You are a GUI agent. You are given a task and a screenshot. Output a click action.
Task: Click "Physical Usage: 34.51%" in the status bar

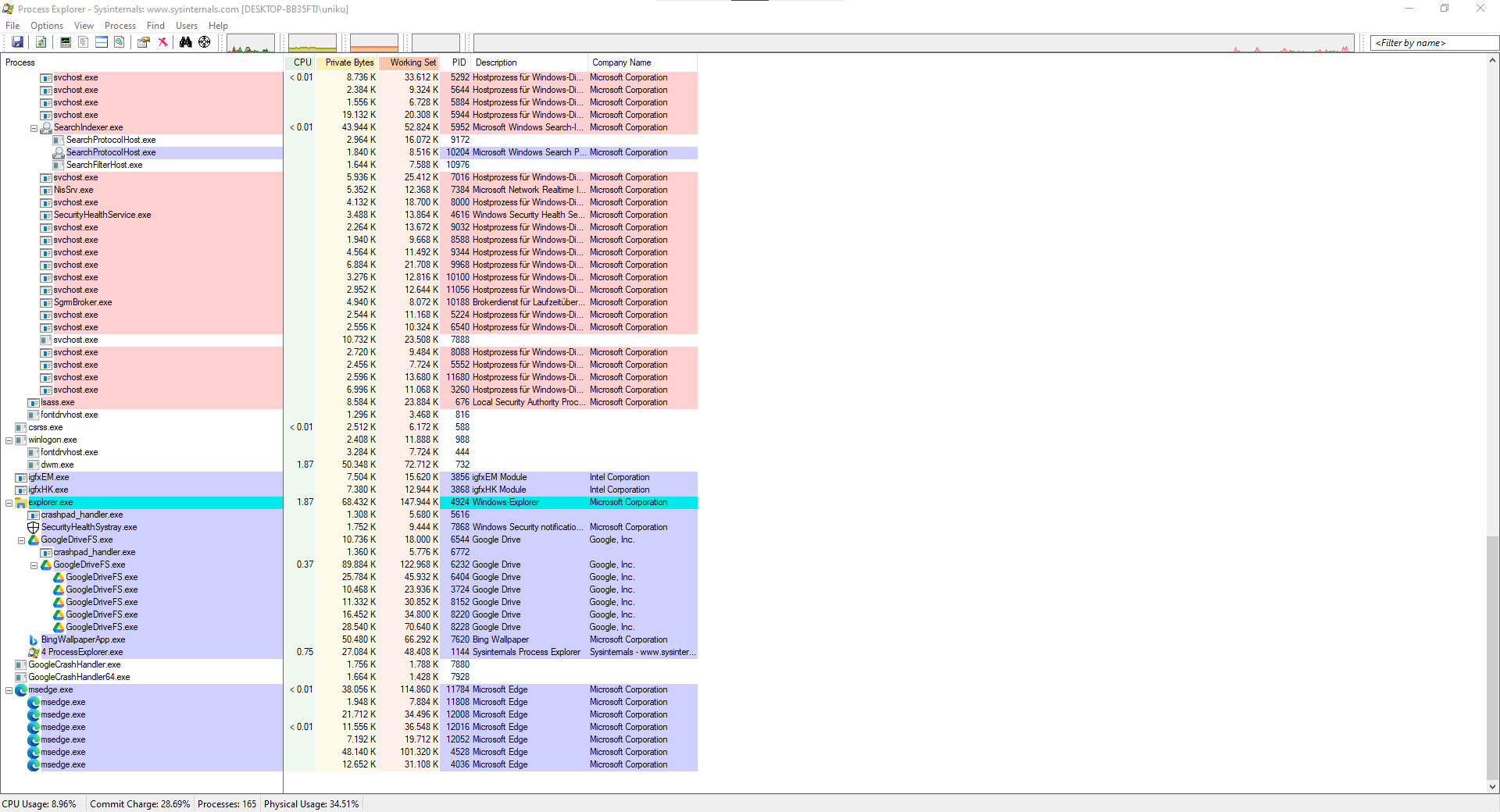(311, 804)
